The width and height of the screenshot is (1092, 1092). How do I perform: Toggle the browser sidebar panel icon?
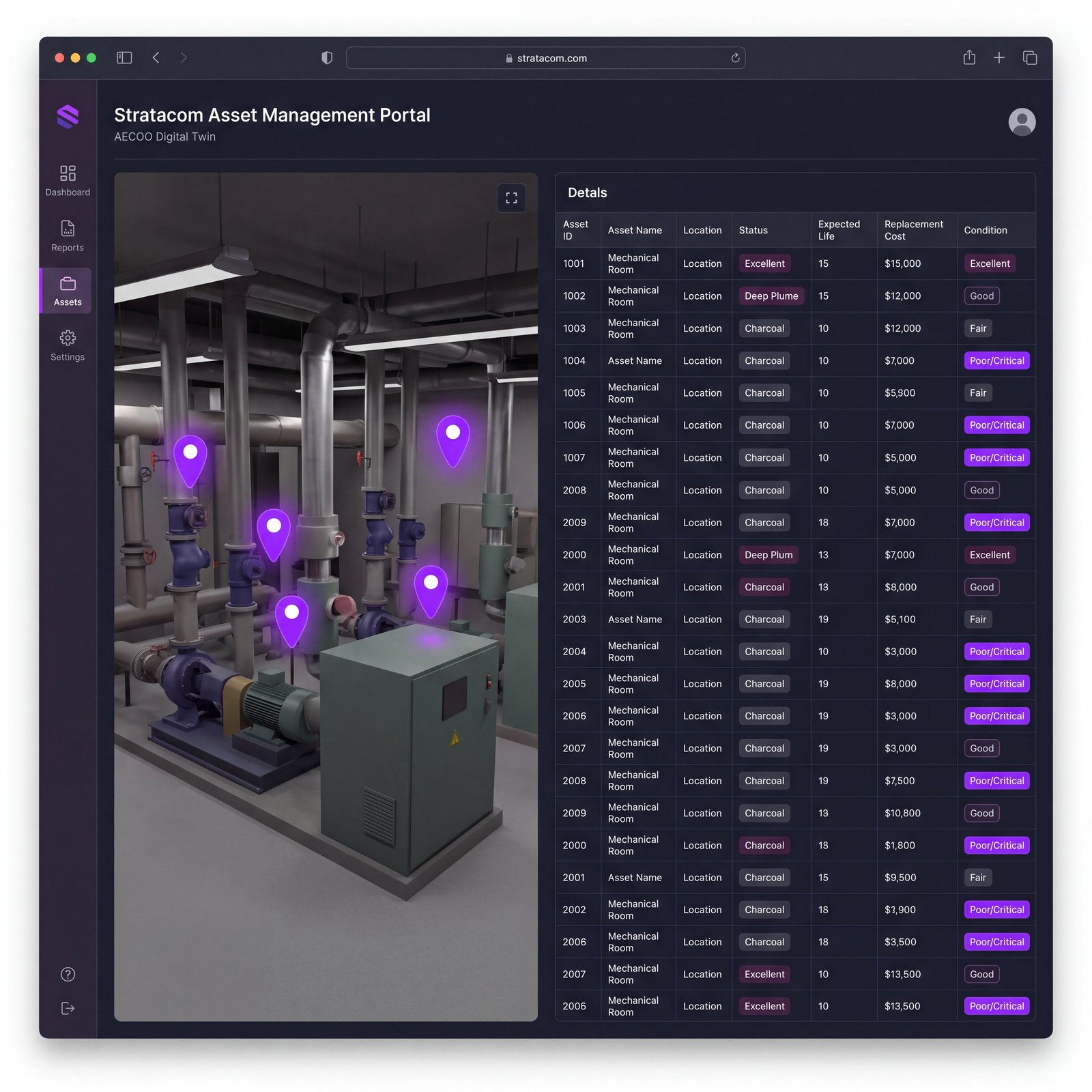pos(124,58)
